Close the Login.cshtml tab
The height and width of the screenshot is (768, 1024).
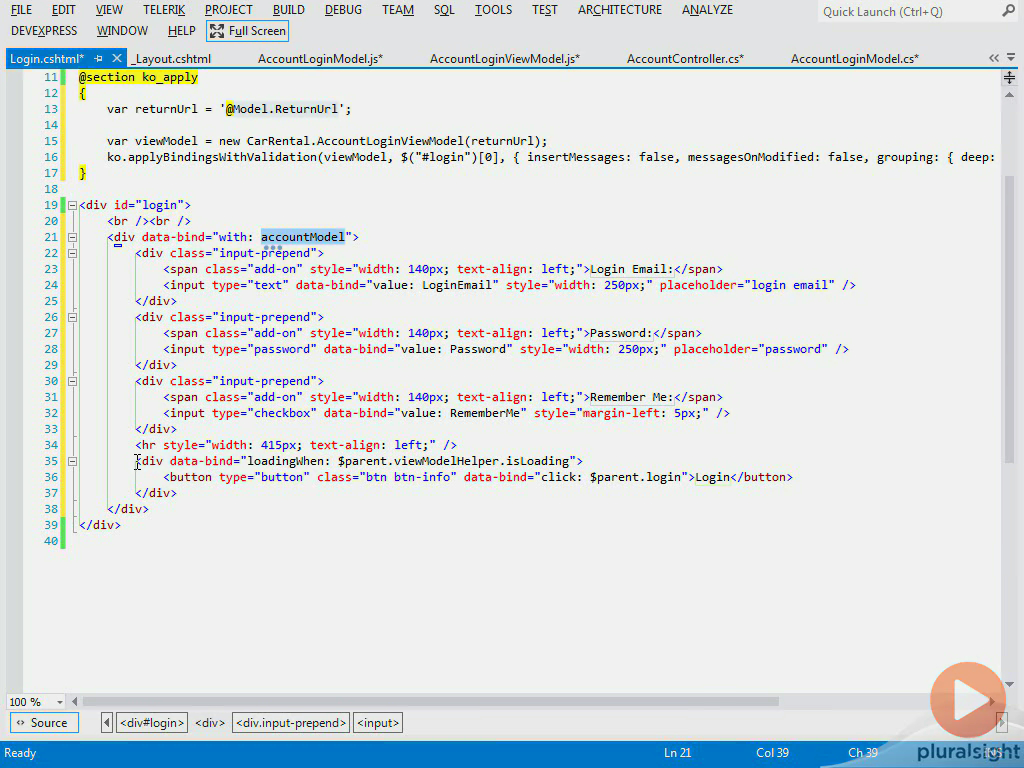coord(117,58)
